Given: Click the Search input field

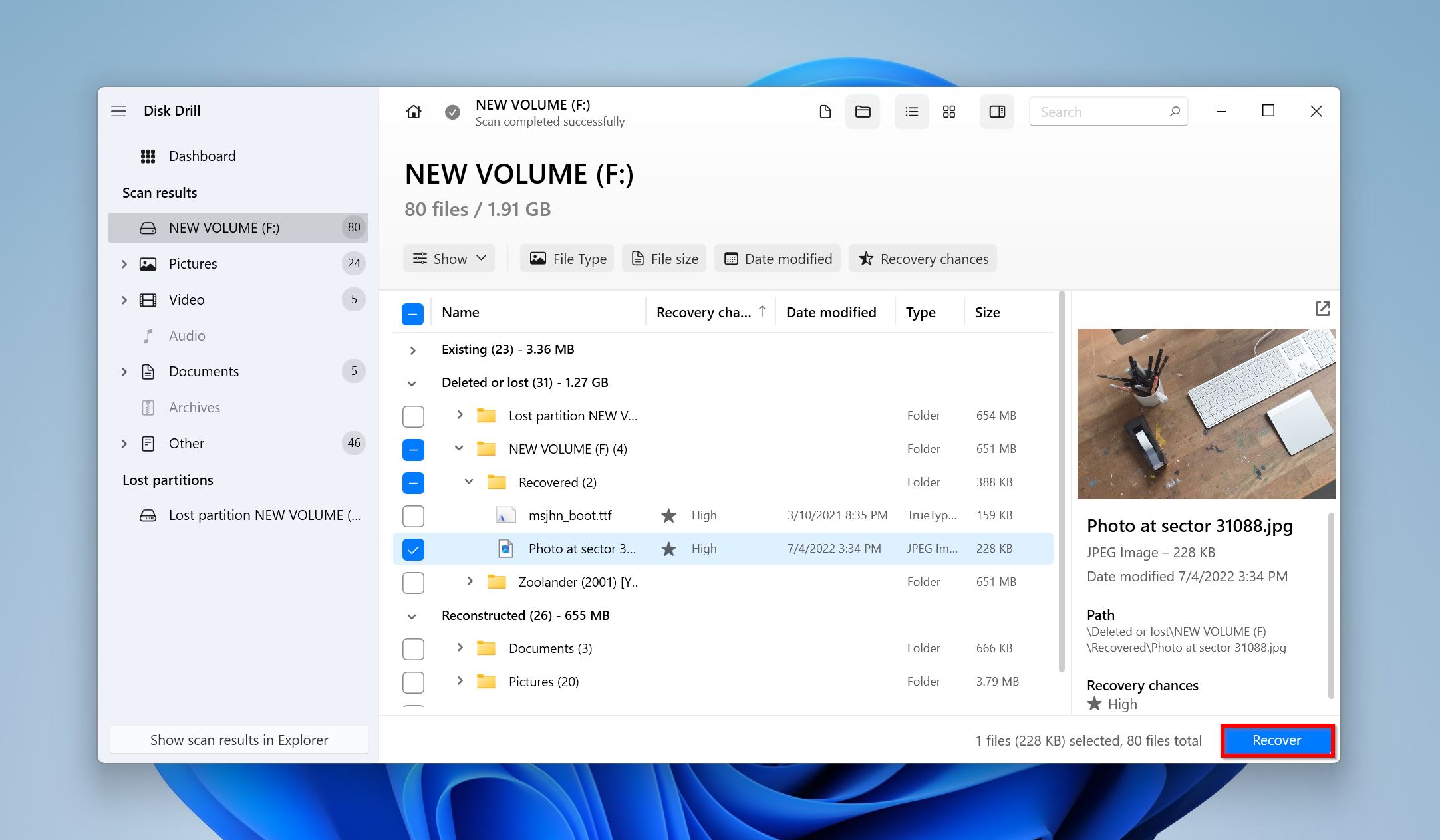Looking at the screenshot, I should pos(1101,112).
